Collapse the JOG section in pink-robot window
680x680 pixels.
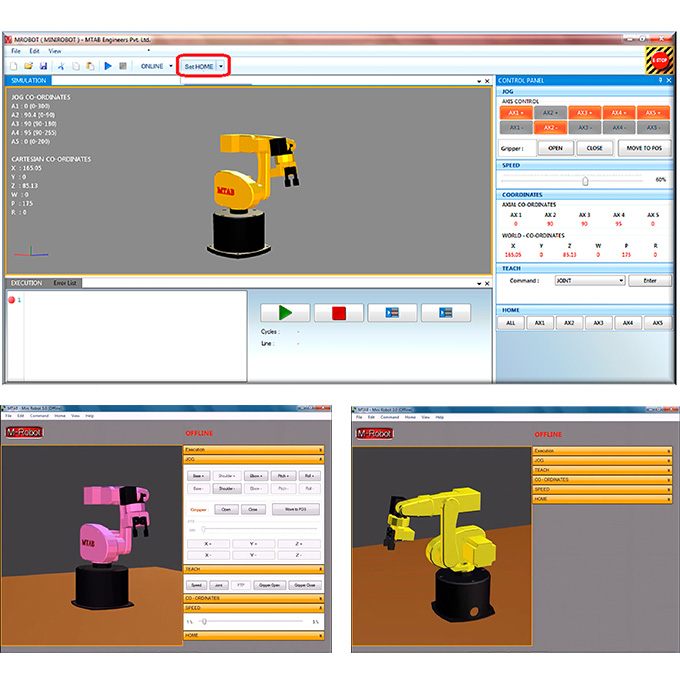[x=253, y=459]
